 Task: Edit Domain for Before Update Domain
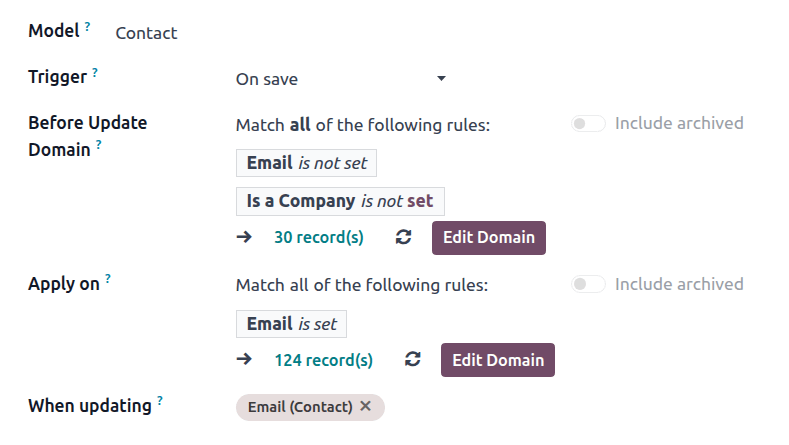coord(489,238)
